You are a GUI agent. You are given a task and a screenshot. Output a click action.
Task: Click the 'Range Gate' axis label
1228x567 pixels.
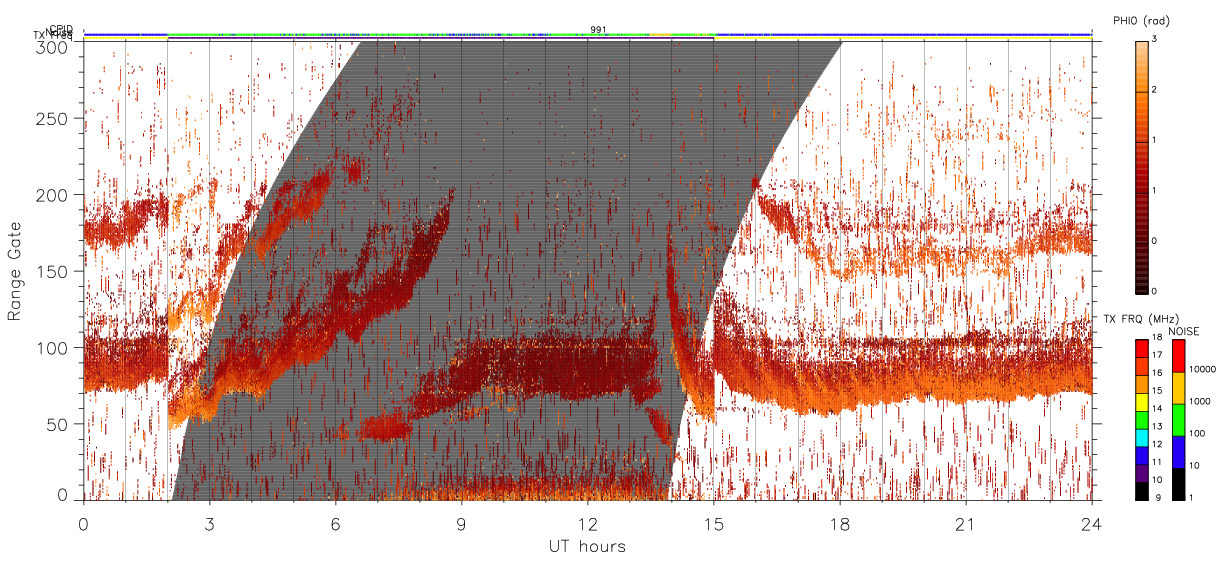15,271
